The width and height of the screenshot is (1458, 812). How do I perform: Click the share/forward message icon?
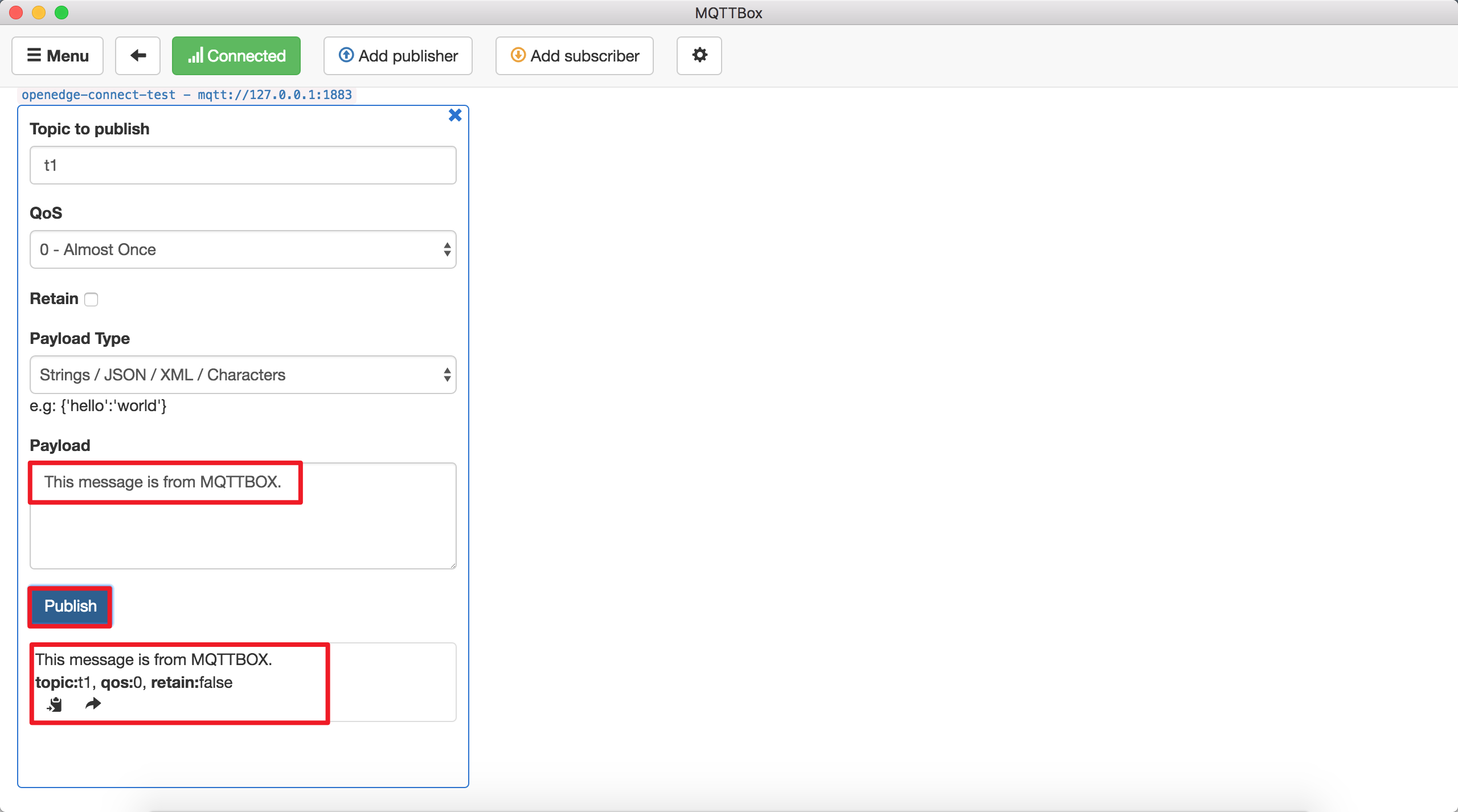(x=93, y=704)
